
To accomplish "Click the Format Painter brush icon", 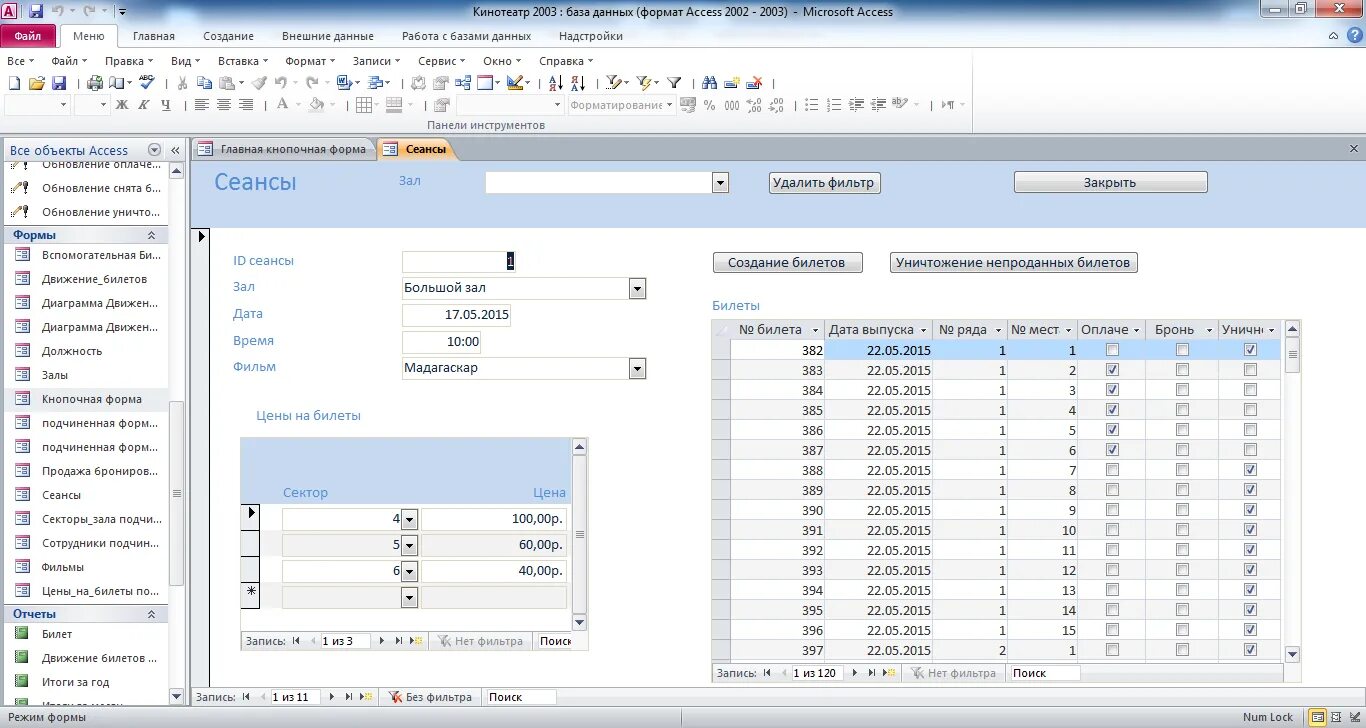I will (x=259, y=83).
